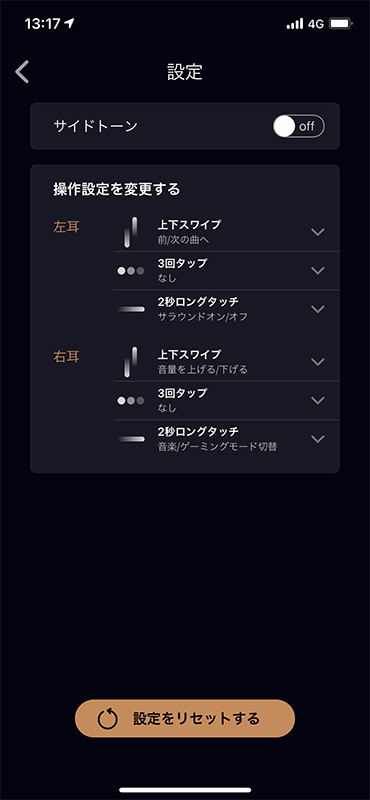370x800 pixels.
Task: Expand right ear 2秒ロングタッチ chevron
Action: [x=318, y=439]
